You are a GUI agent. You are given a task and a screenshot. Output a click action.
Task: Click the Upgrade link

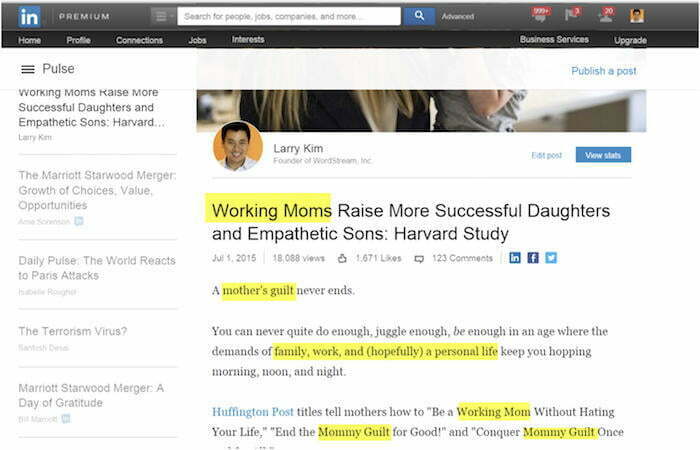point(630,40)
